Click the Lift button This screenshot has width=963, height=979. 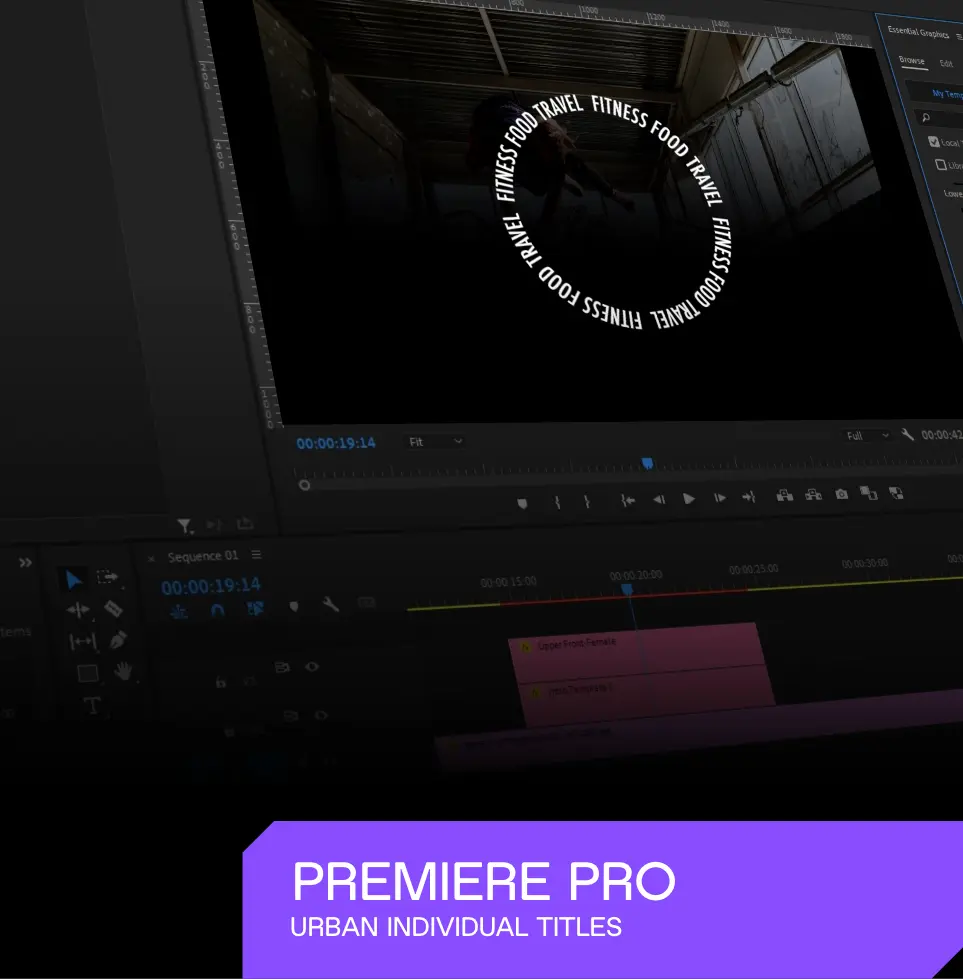click(x=784, y=495)
